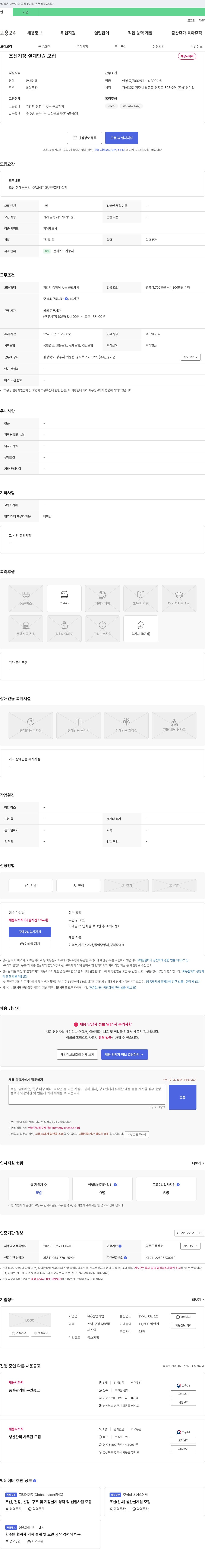
Task: Click the 자녀 학자금 지원 icon
Action: coord(179,598)
